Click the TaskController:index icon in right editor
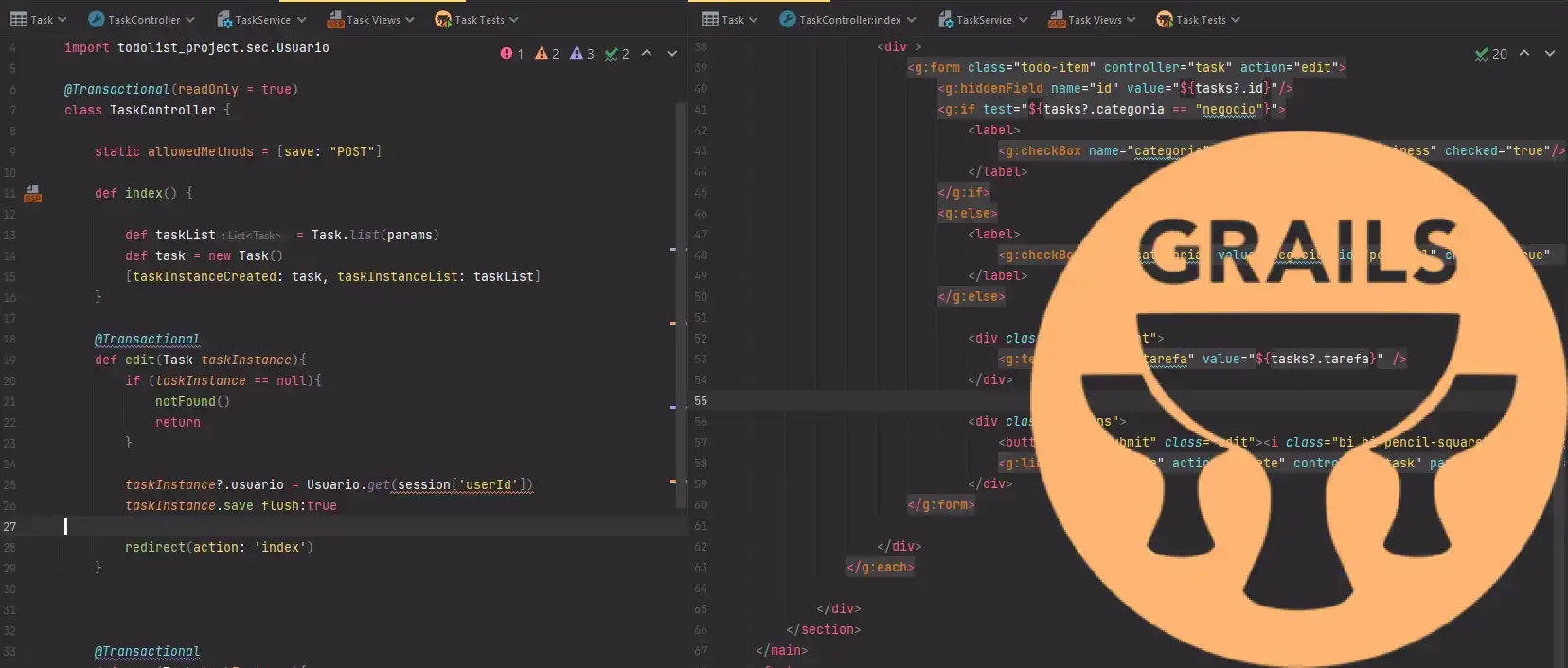The image size is (1568, 668). [787, 19]
